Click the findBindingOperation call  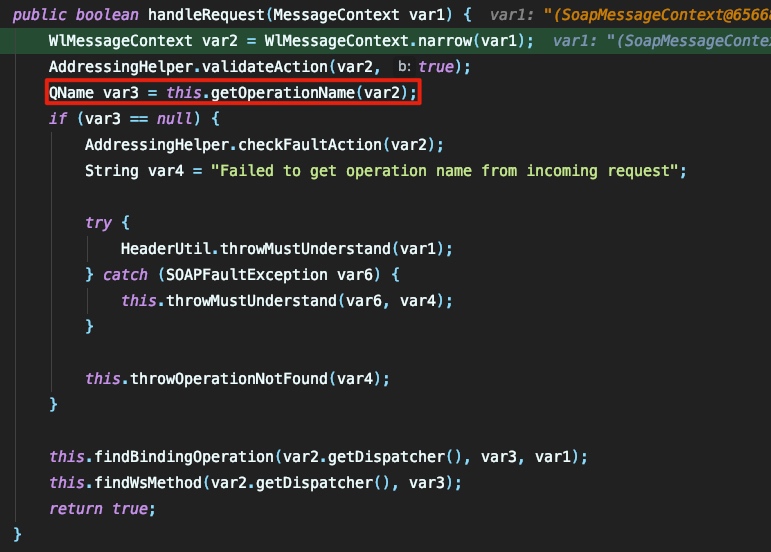pyautogui.click(x=318, y=457)
